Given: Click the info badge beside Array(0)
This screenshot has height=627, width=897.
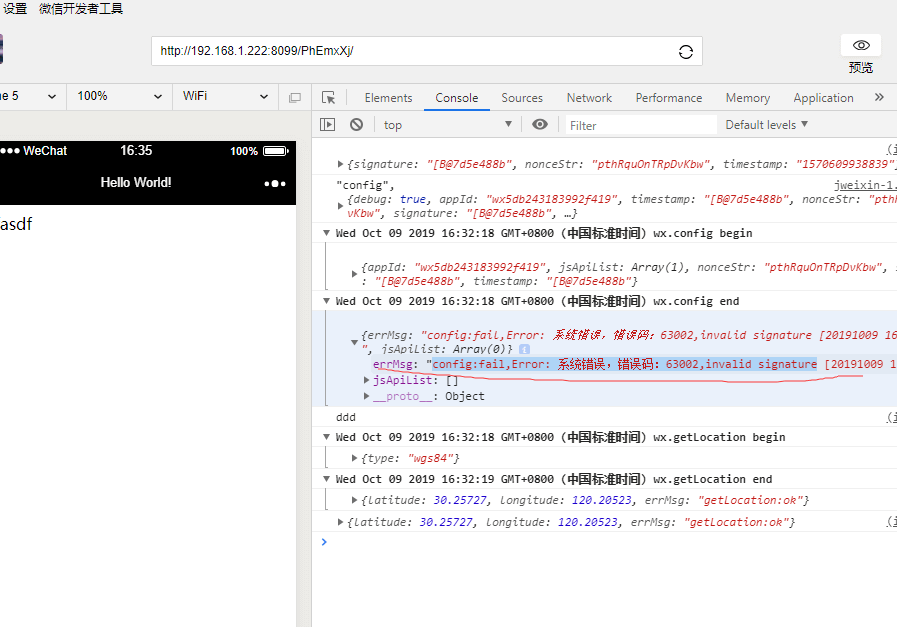Looking at the screenshot, I should tap(524, 349).
